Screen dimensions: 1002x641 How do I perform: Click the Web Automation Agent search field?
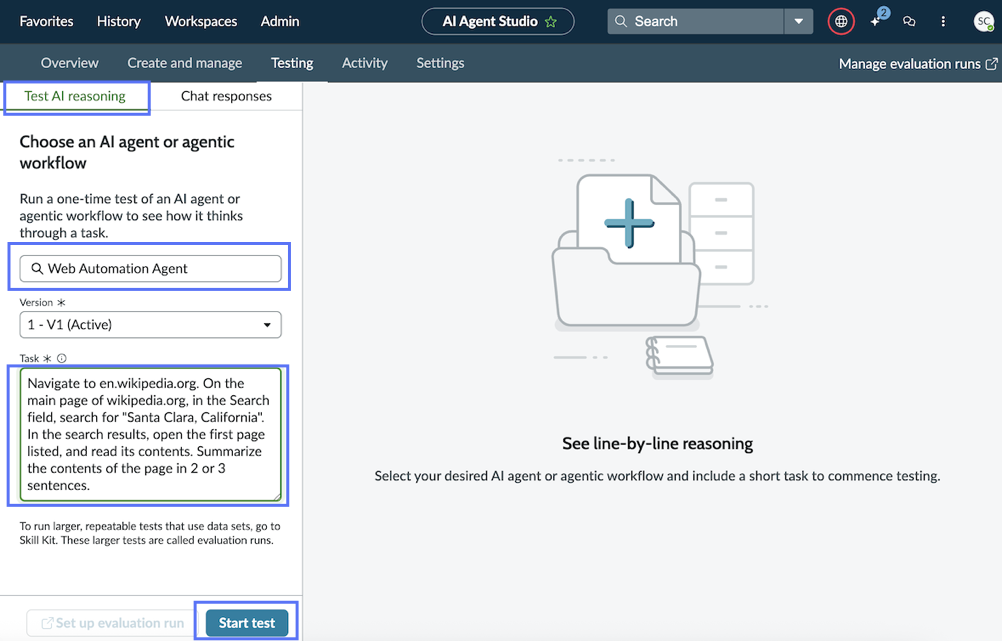tap(150, 268)
